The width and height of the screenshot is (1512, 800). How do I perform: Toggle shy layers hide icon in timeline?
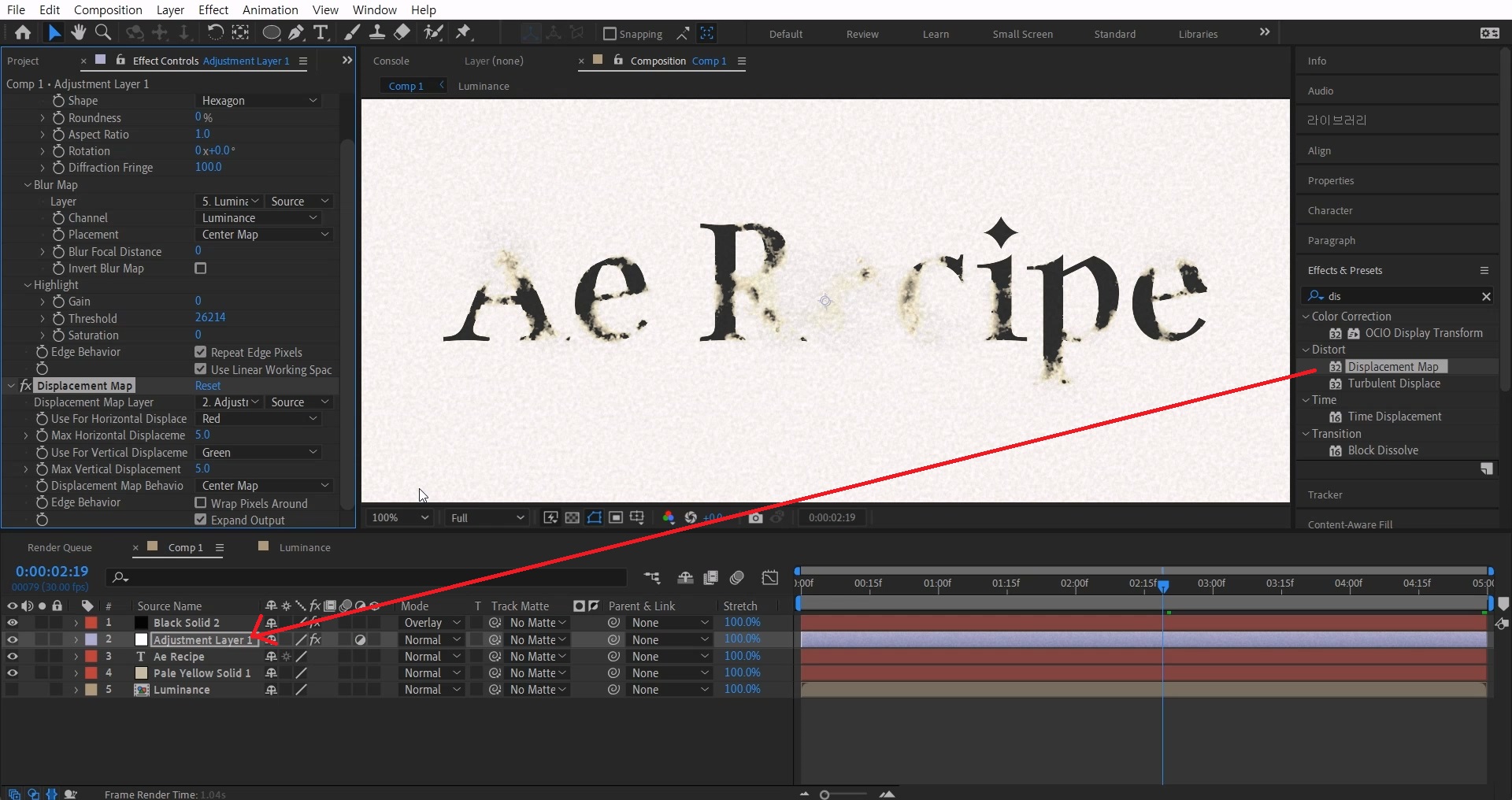[x=686, y=578]
